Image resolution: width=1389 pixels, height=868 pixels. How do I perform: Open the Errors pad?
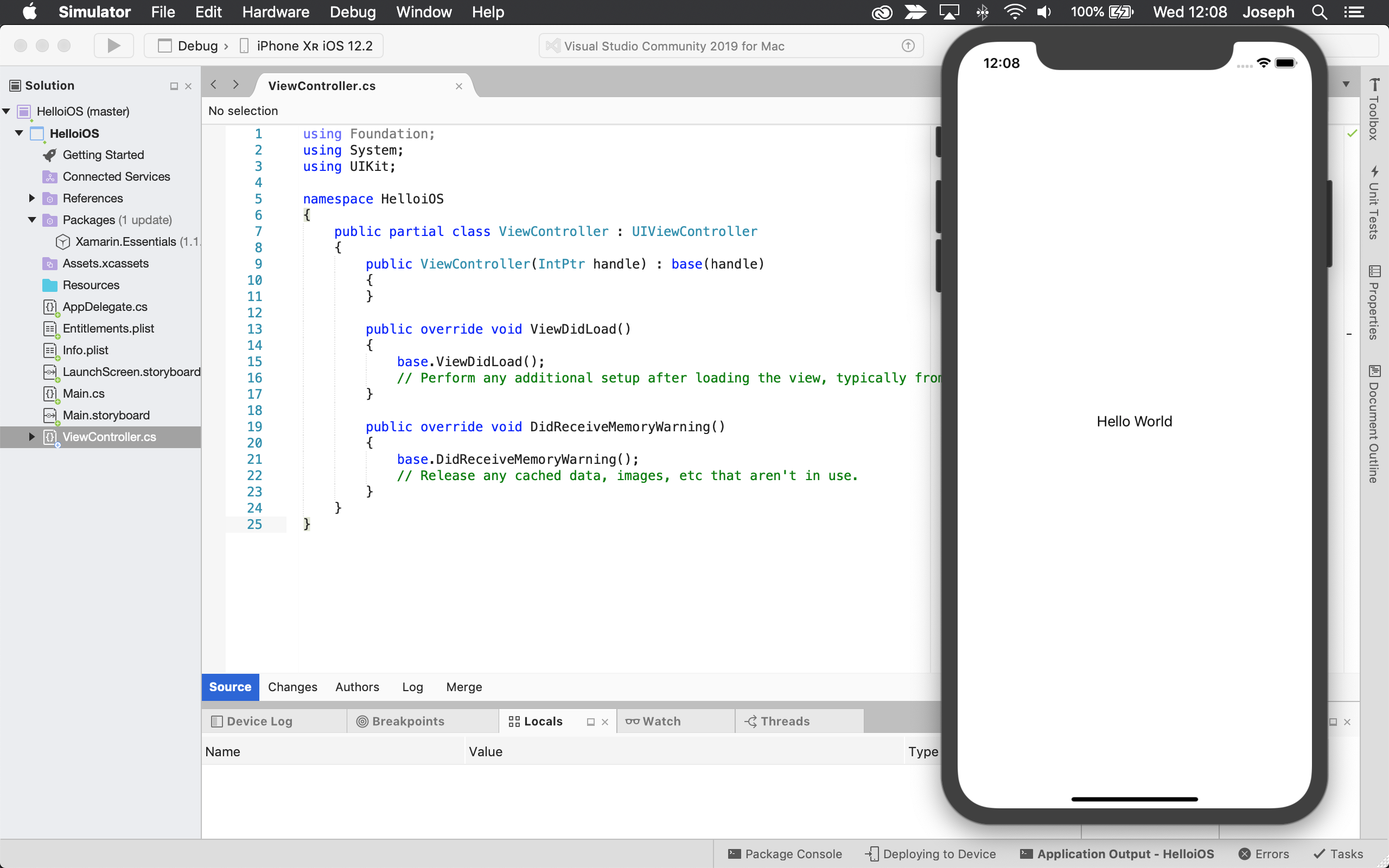click(x=1264, y=854)
